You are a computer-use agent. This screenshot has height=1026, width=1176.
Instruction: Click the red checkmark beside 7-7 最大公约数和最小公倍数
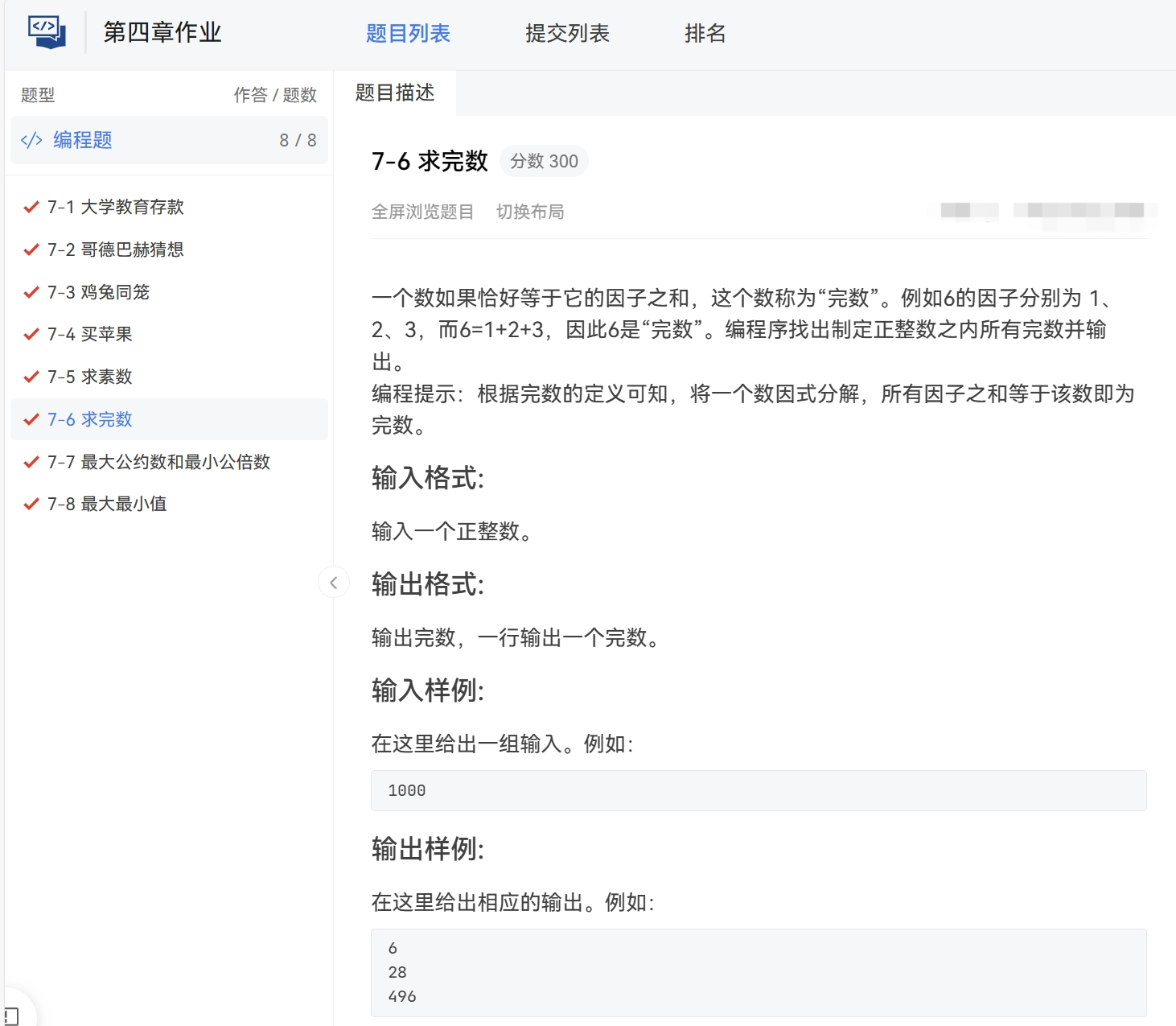click(x=31, y=462)
